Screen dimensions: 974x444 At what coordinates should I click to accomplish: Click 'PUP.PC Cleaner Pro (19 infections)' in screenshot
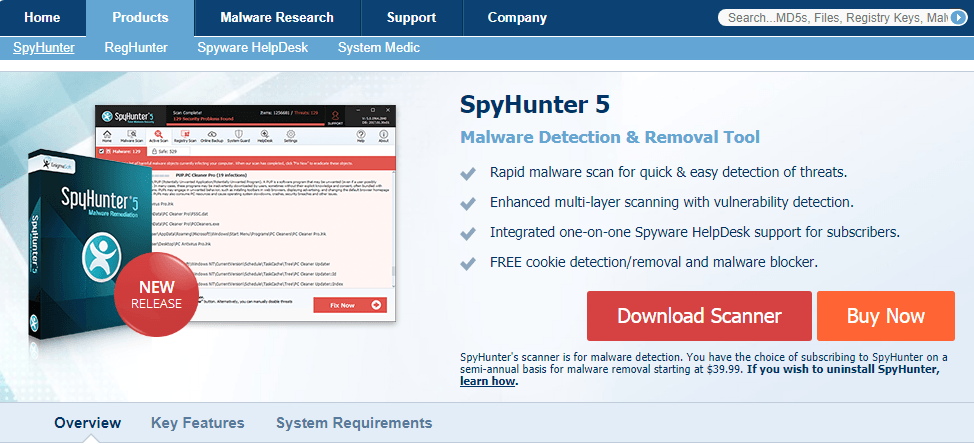pos(211,175)
